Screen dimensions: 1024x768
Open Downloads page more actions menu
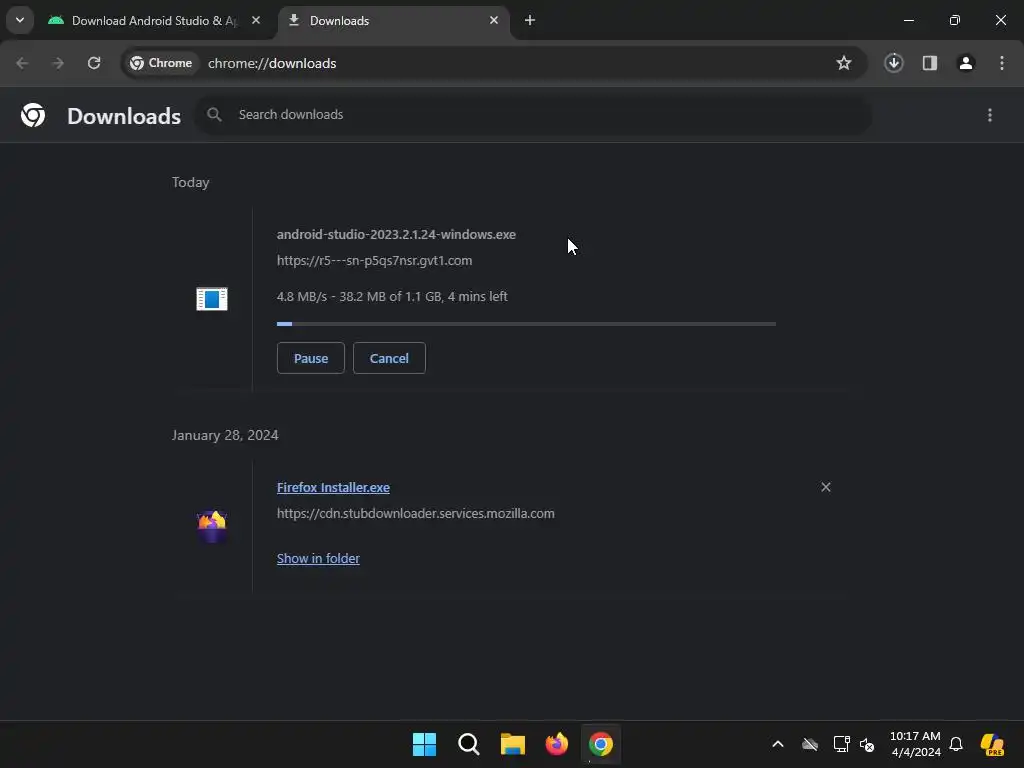(x=989, y=115)
